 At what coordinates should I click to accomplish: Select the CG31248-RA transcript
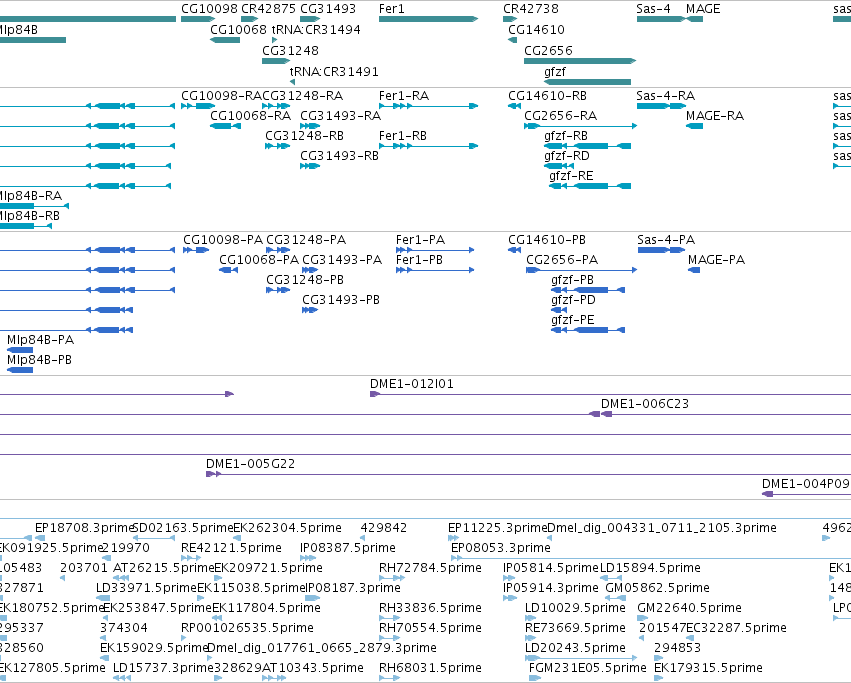pos(276,106)
